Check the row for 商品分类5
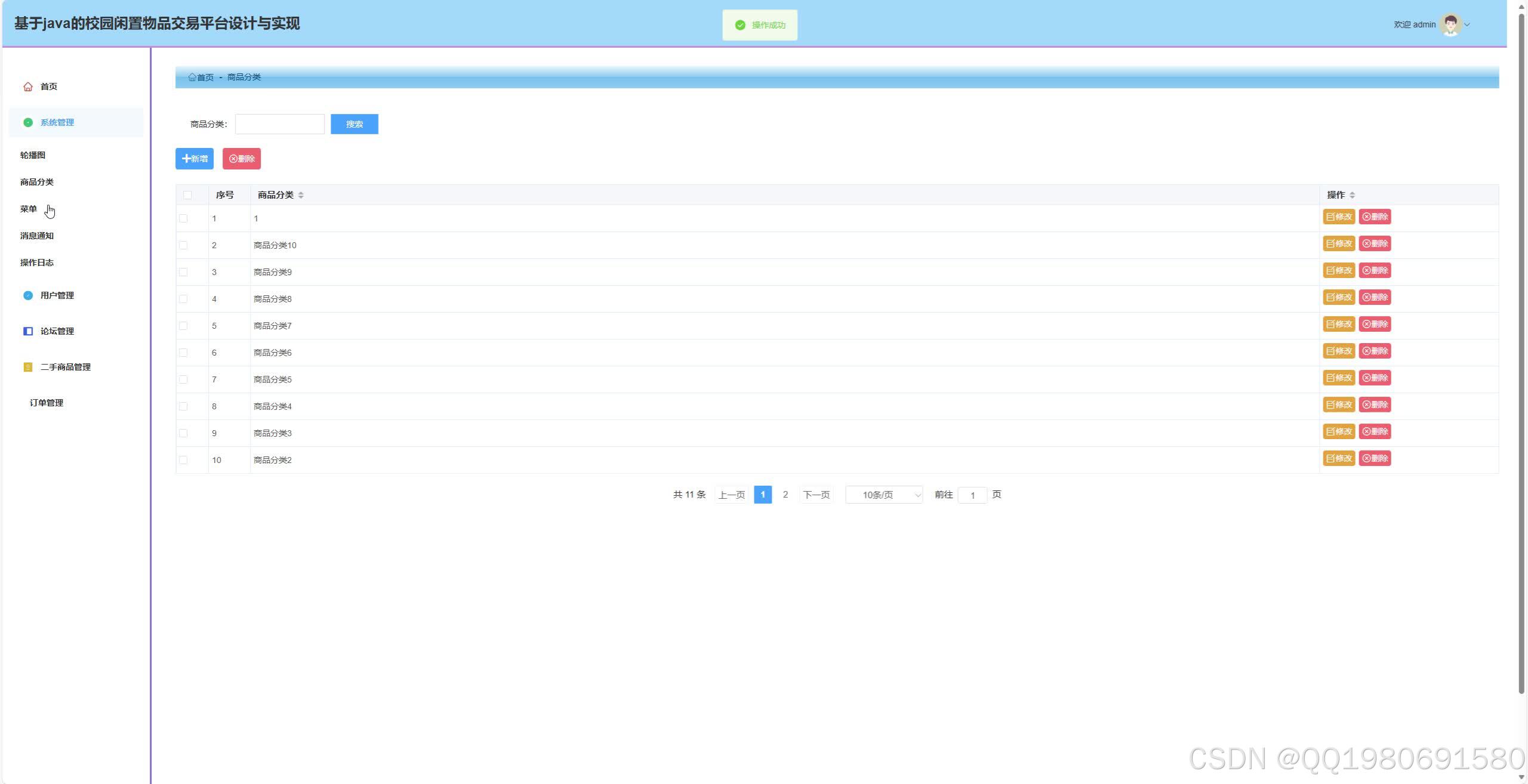This screenshot has width=1528, height=784. pyautogui.click(x=183, y=379)
